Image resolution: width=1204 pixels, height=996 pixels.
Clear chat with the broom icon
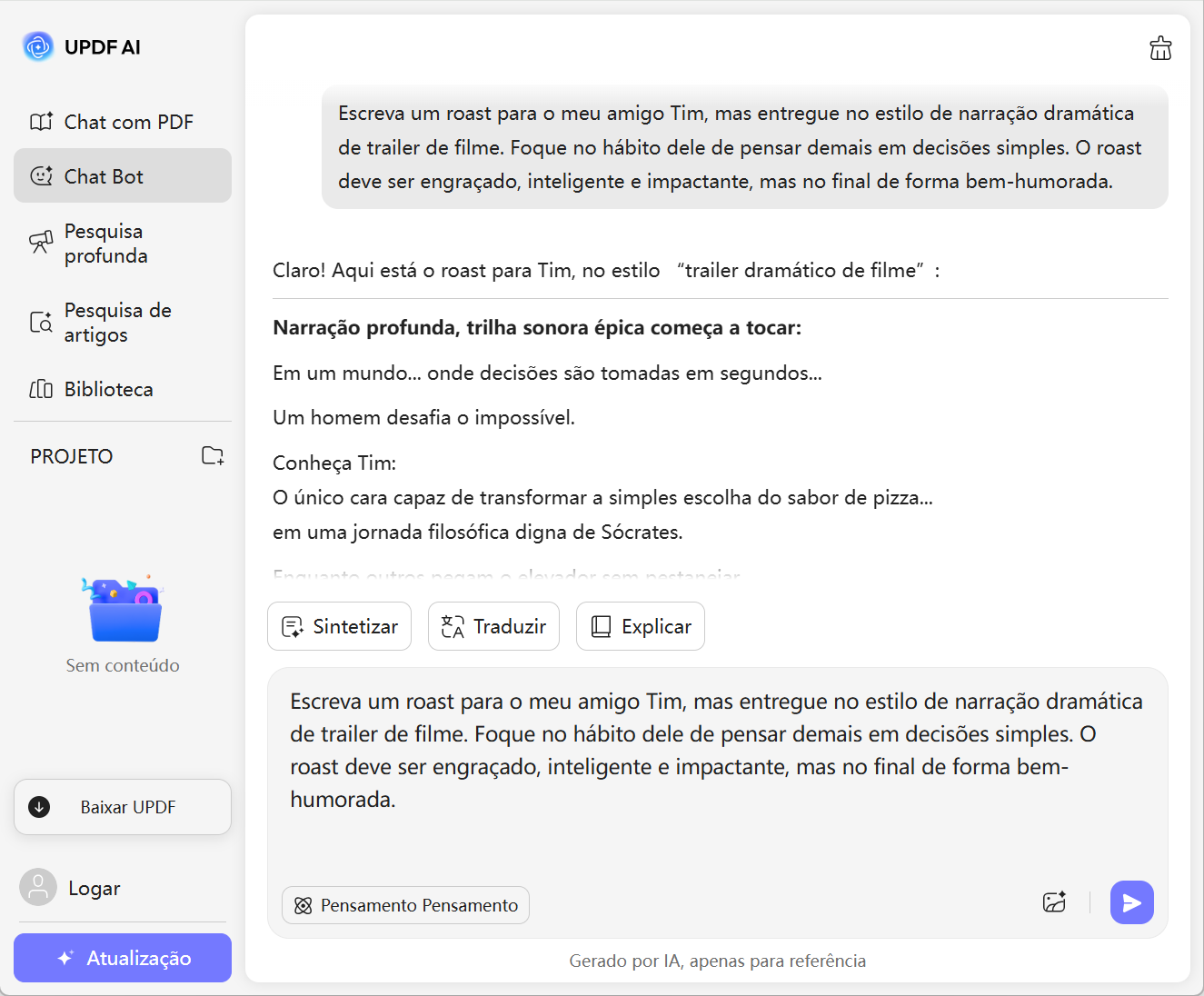click(1160, 48)
